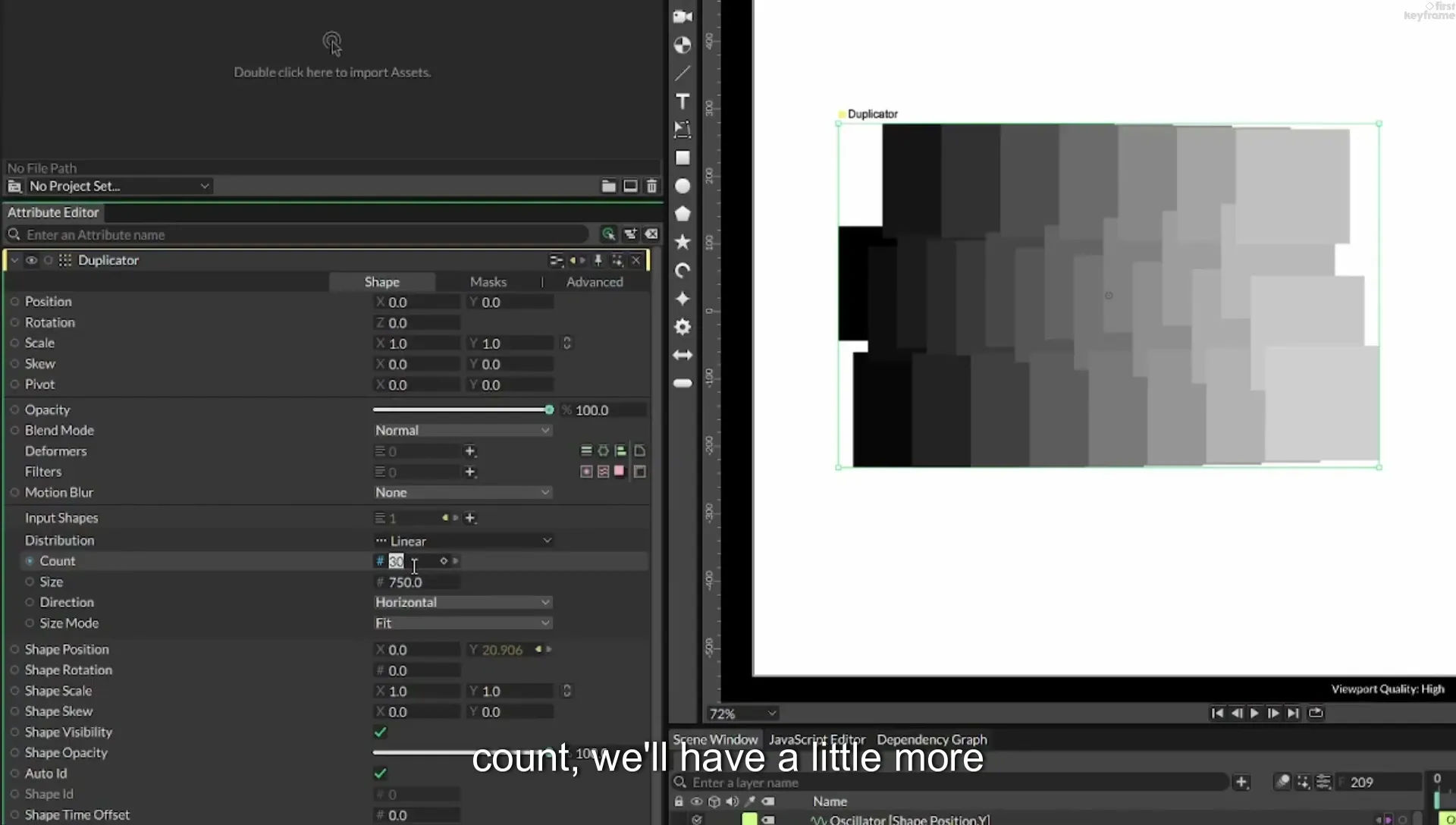Select the Arc shape tool
This screenshot has width=1456, height=825.
(x=682, y=271)
